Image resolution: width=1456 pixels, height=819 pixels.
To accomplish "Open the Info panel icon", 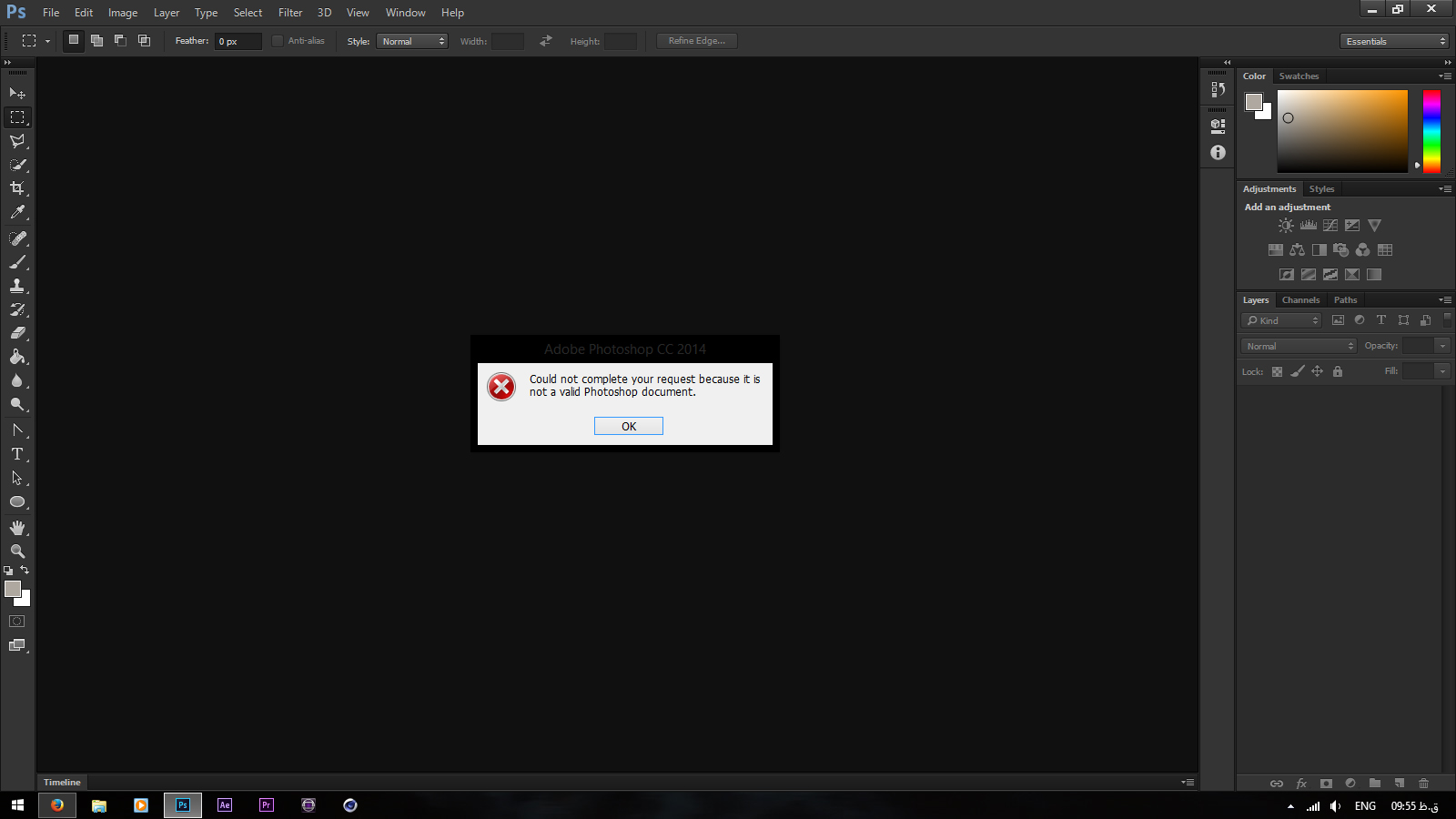I will [1218, 153].
